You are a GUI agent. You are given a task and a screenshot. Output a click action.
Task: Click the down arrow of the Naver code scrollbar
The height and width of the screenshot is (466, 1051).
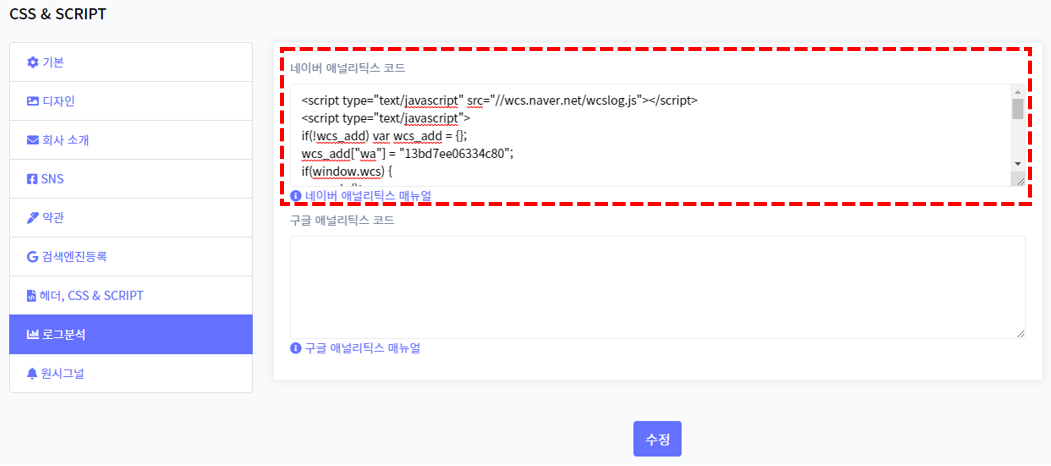[1017, 164]
